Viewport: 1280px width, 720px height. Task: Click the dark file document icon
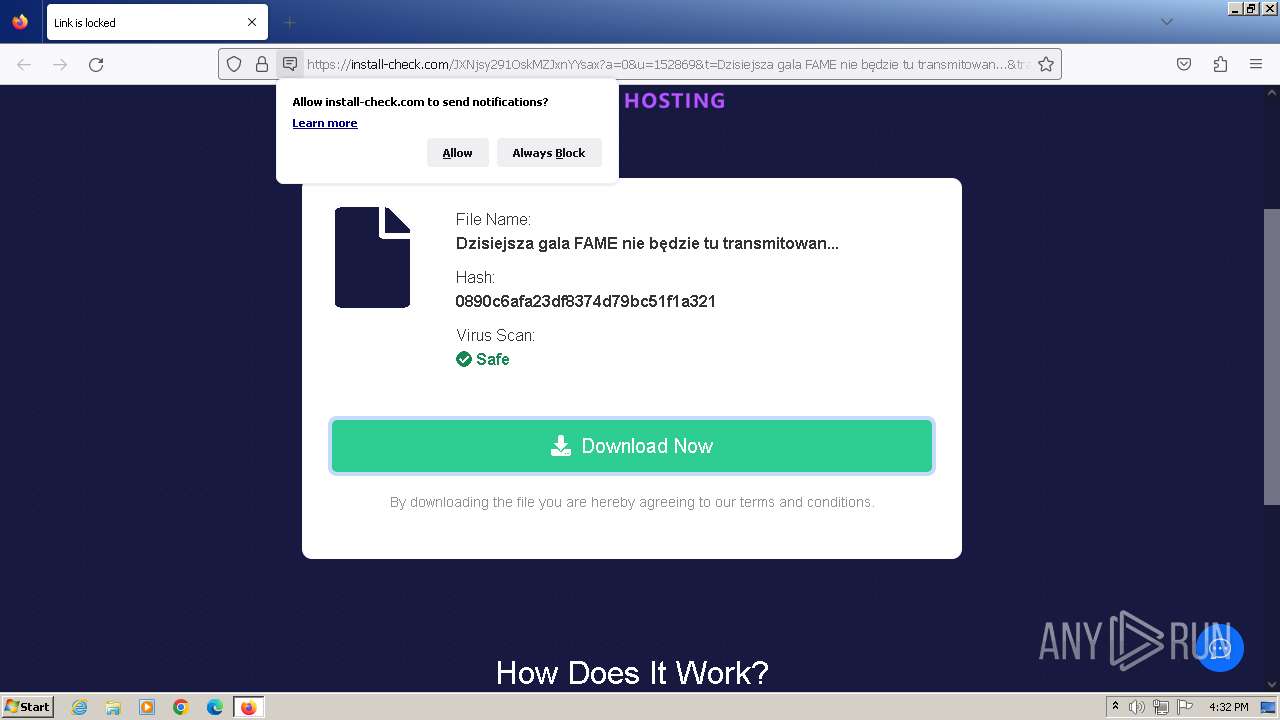372,257
